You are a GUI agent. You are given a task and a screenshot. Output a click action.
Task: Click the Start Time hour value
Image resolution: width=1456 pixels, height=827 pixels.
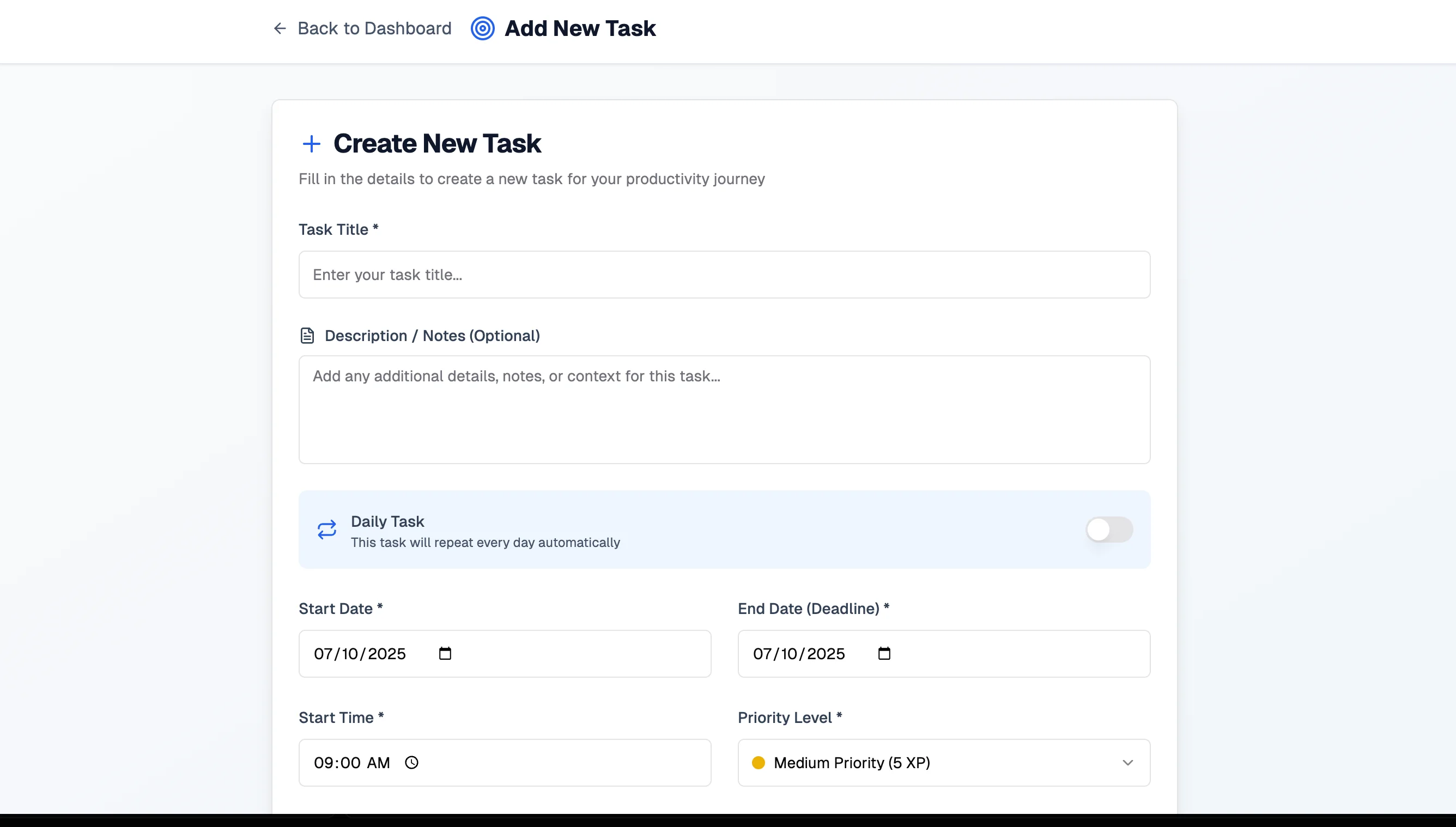coord(322,763)
